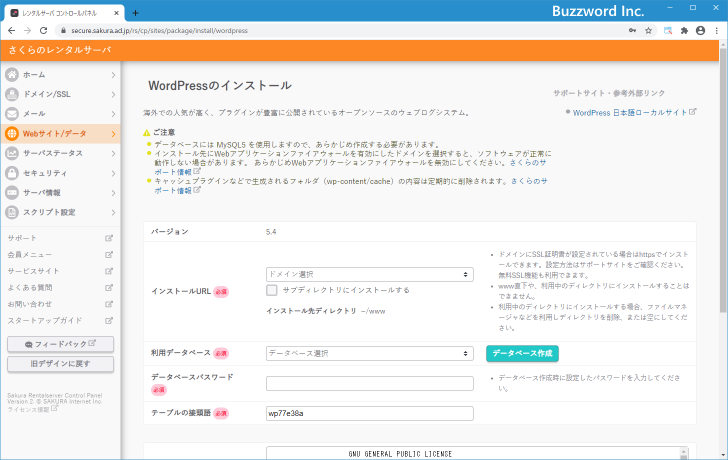The height and width of the screenshot is (460, 728).
Task: Click the license text box scroll-up arrow
Action: pos(683,452)
